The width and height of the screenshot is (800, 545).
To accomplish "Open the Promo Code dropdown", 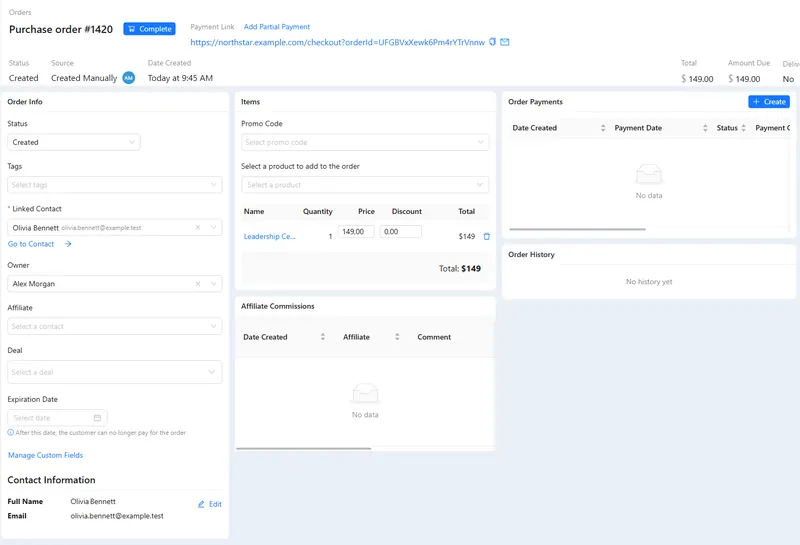I will coord(365,142).
